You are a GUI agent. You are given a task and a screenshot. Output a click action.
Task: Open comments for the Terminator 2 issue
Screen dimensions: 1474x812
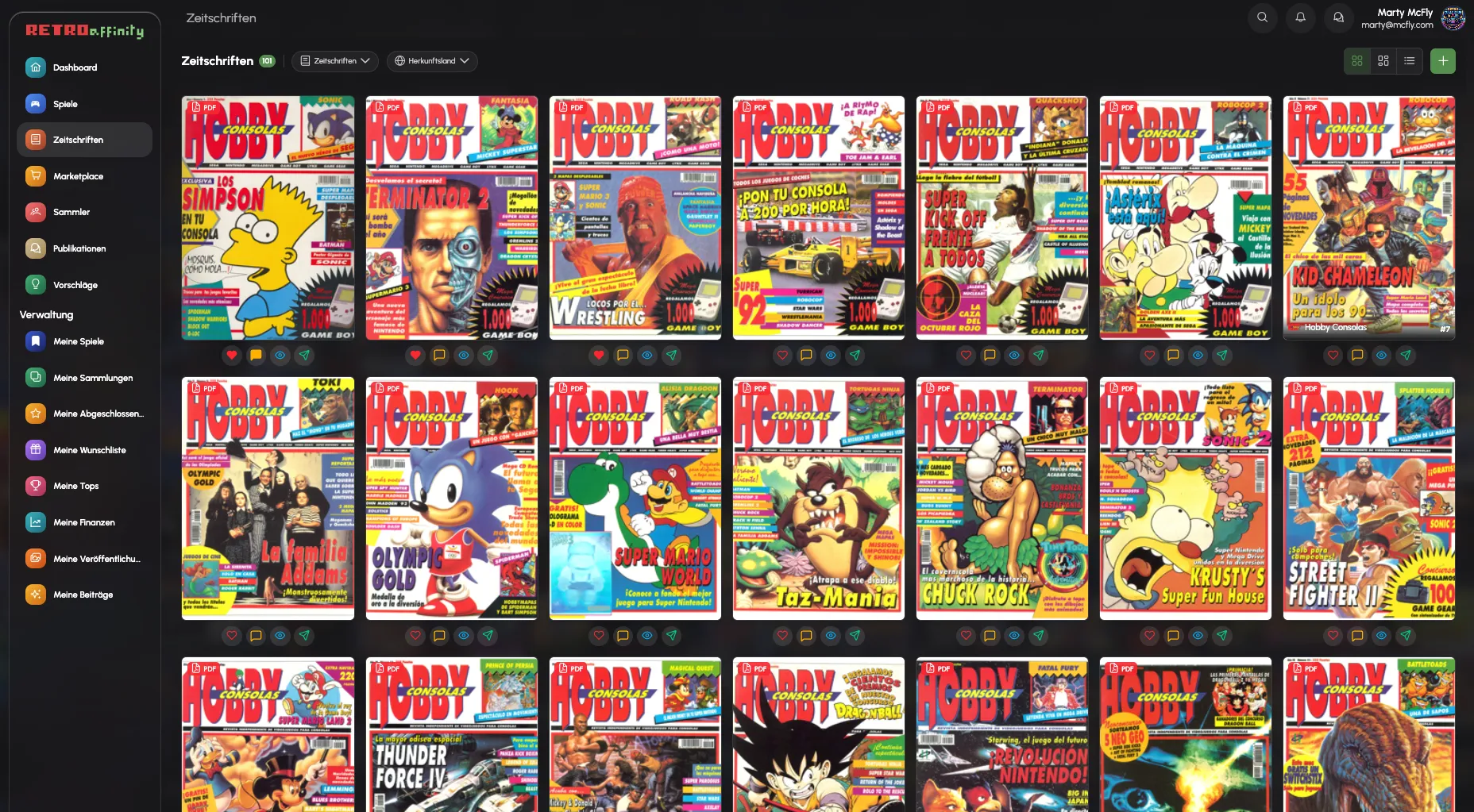439,355
